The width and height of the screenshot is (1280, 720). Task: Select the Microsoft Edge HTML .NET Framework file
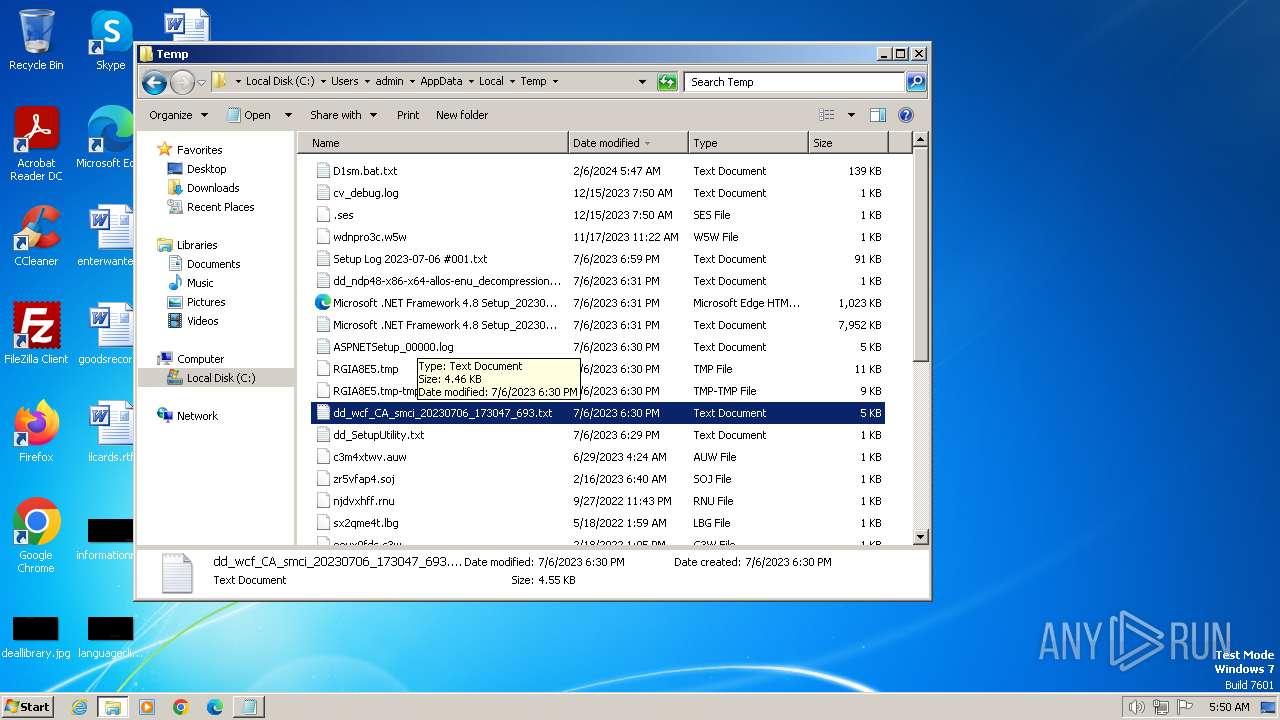(x=598, y=303)
